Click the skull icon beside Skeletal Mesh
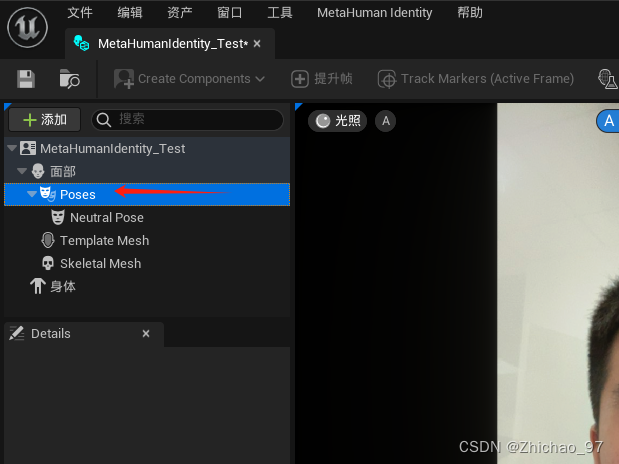 coord(48,263)
